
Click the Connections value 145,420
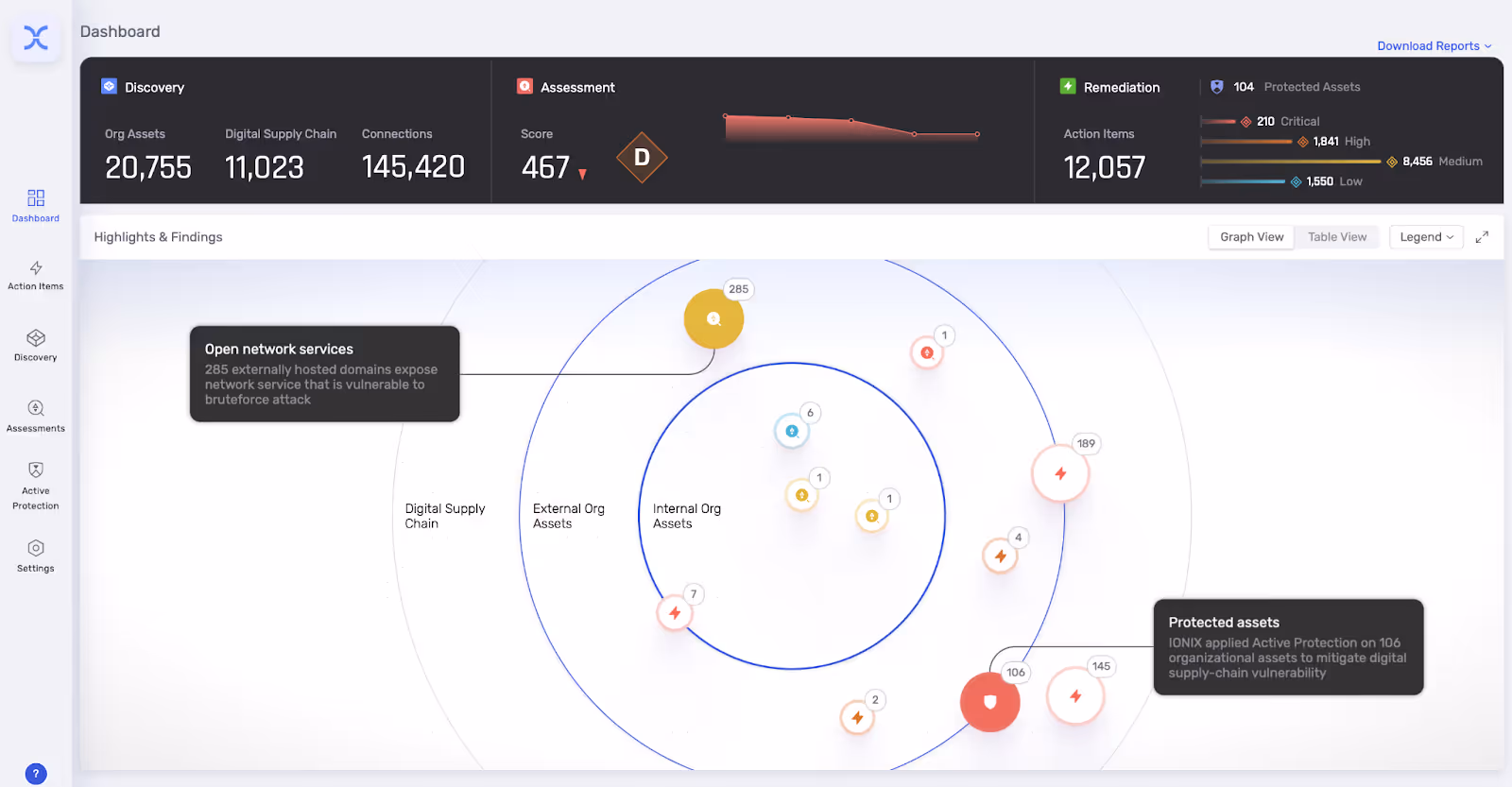413,167
